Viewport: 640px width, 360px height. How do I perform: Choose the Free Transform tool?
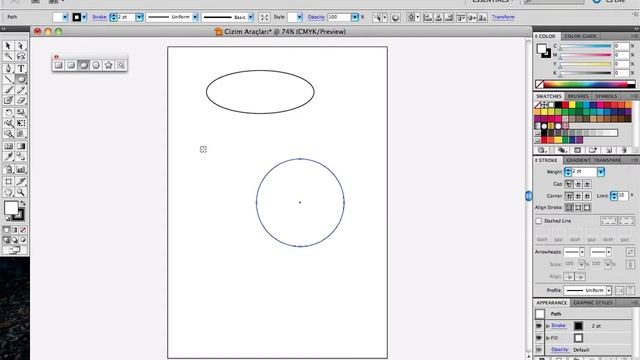coord(20,123)
